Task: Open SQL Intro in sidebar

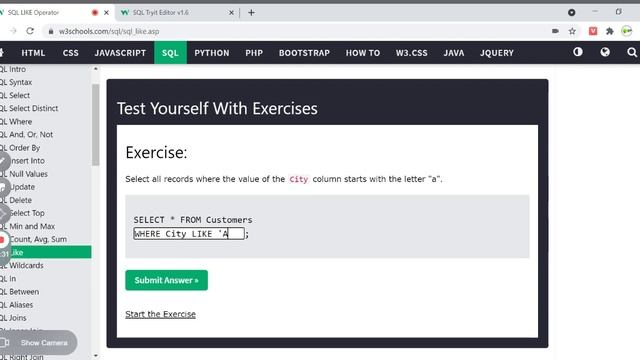Action: tap(13, 69)
